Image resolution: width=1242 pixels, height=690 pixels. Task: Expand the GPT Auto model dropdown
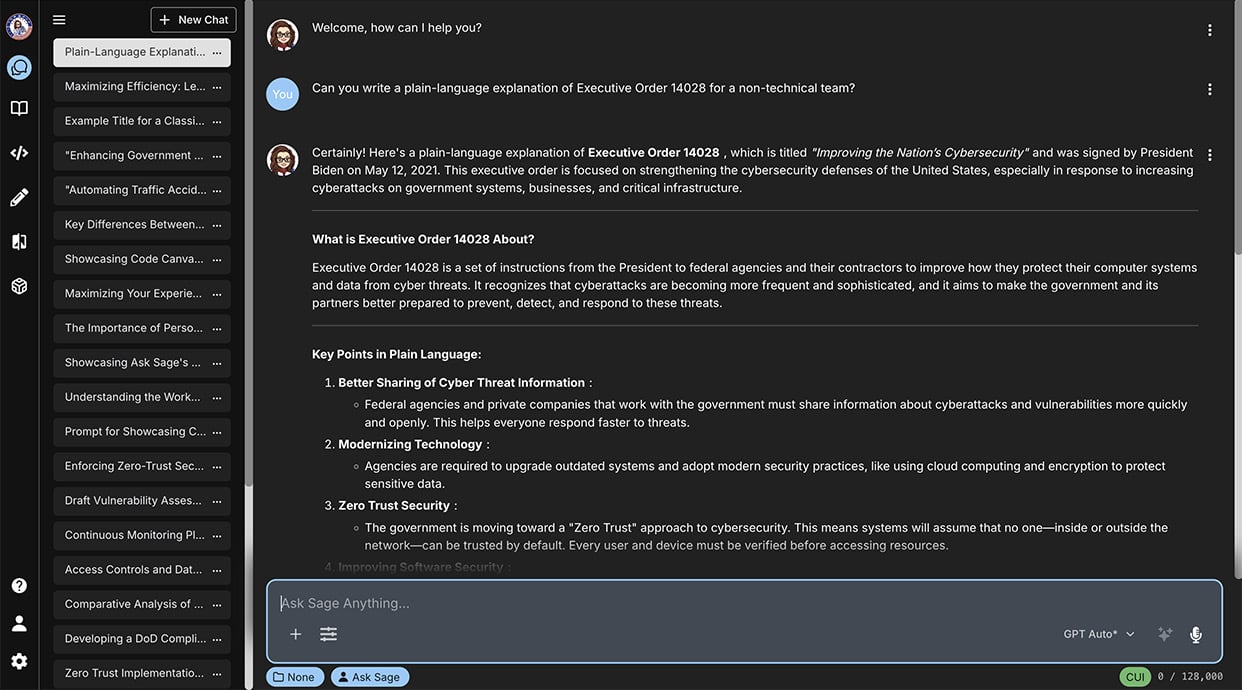[1099, 634]
